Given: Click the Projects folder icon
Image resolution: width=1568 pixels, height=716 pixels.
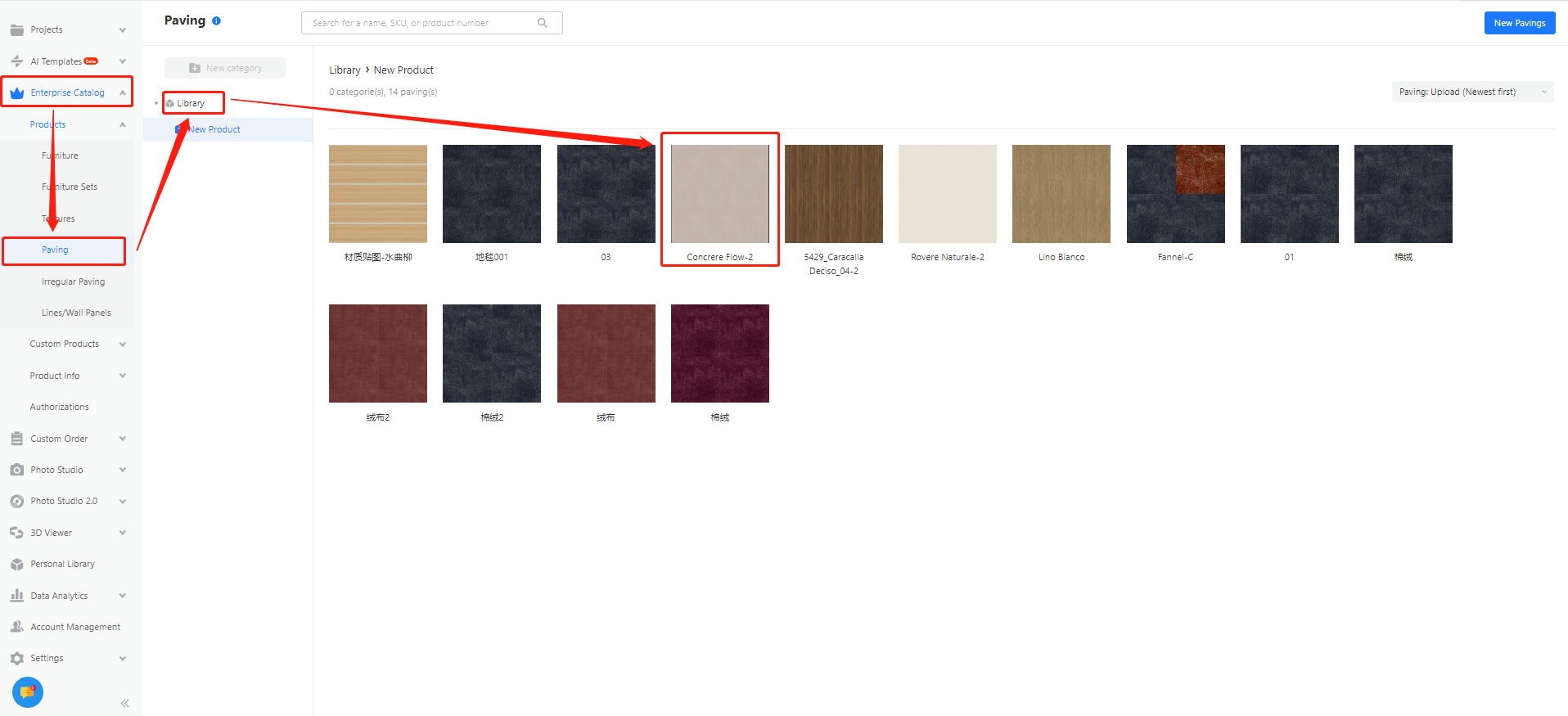Looking at the screenshot, I should click(x=16, y=30).
